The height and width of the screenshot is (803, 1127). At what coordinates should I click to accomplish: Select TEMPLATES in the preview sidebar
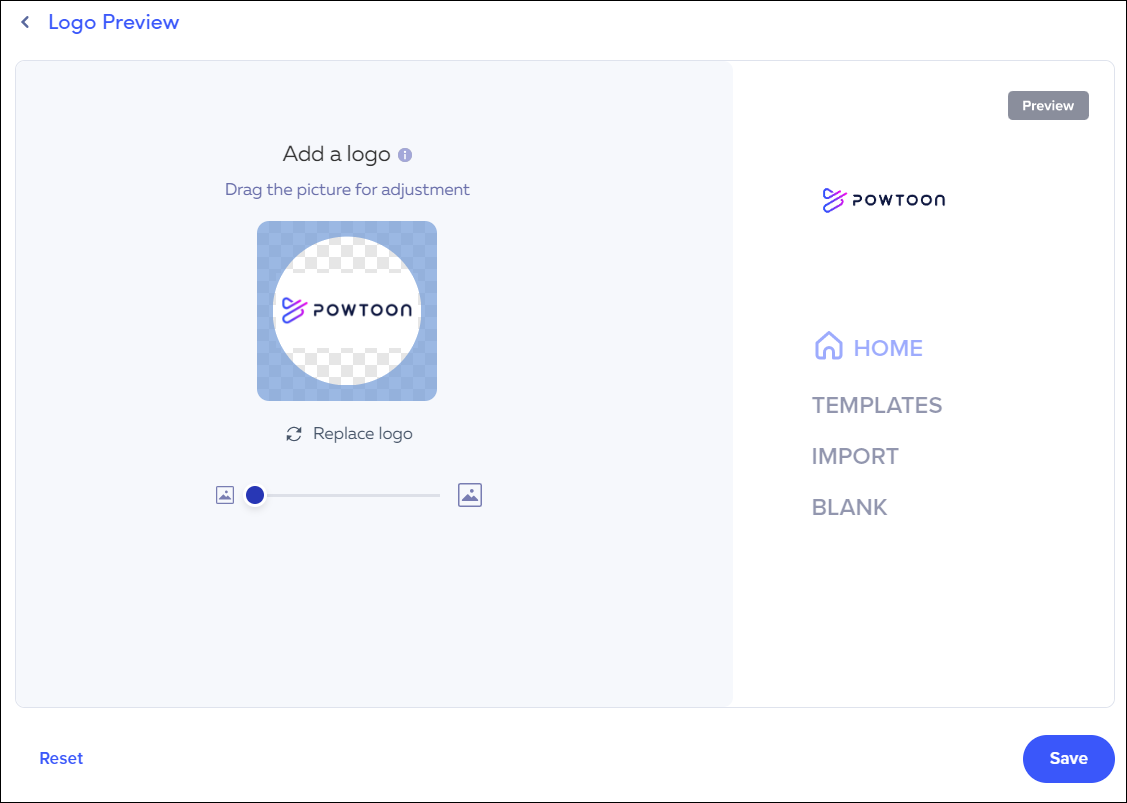tap(877, 405)
